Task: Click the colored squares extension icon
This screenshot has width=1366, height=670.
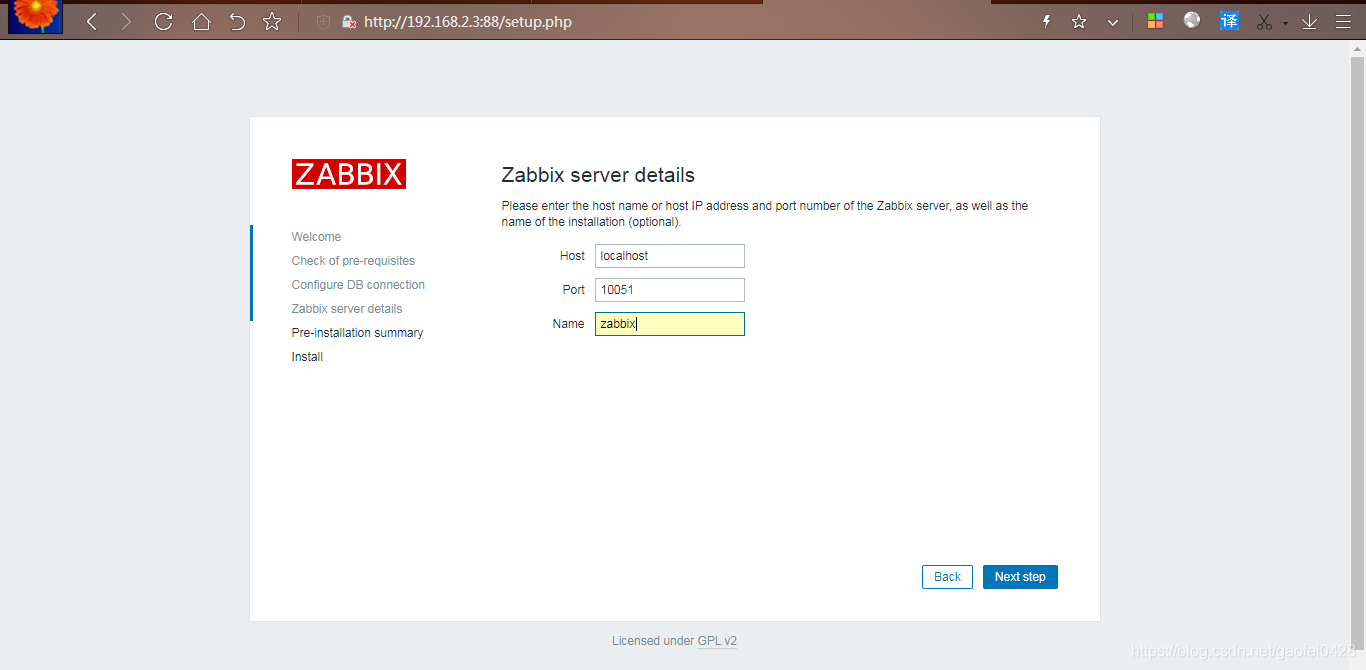Action: click(1155, 20)
